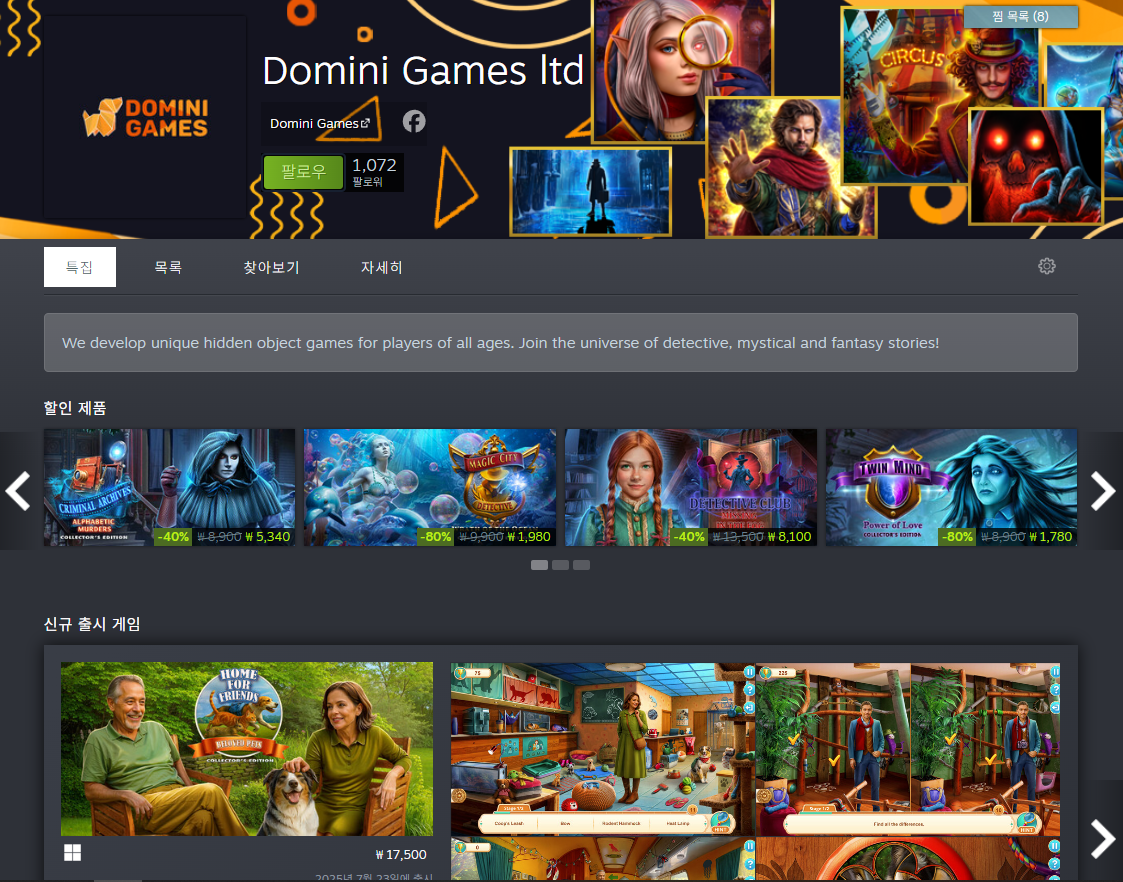Click the ₩5,340 discounted price
Screen dimensions: 1123x882
coord(268,537)
